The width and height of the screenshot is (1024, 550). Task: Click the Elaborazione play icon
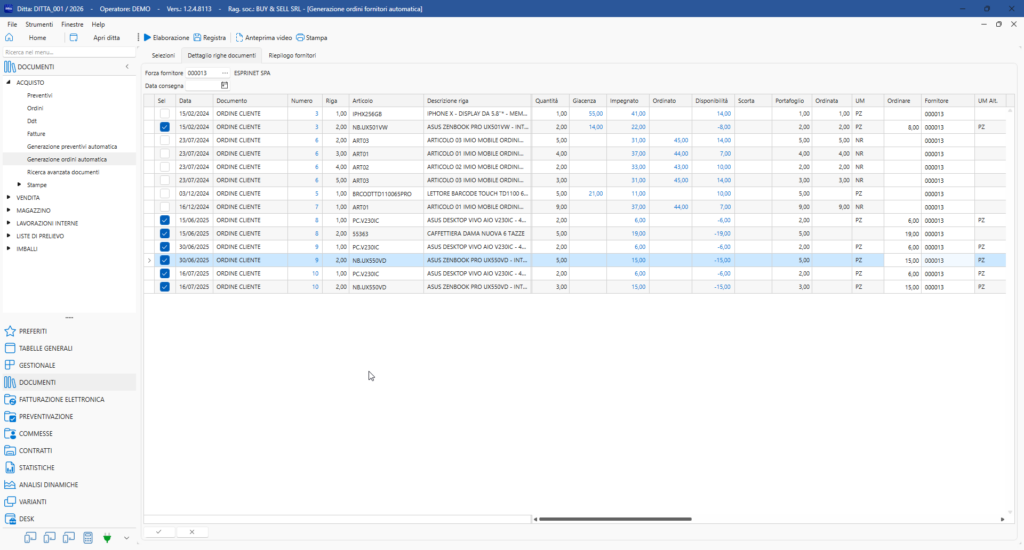[148, 38]
